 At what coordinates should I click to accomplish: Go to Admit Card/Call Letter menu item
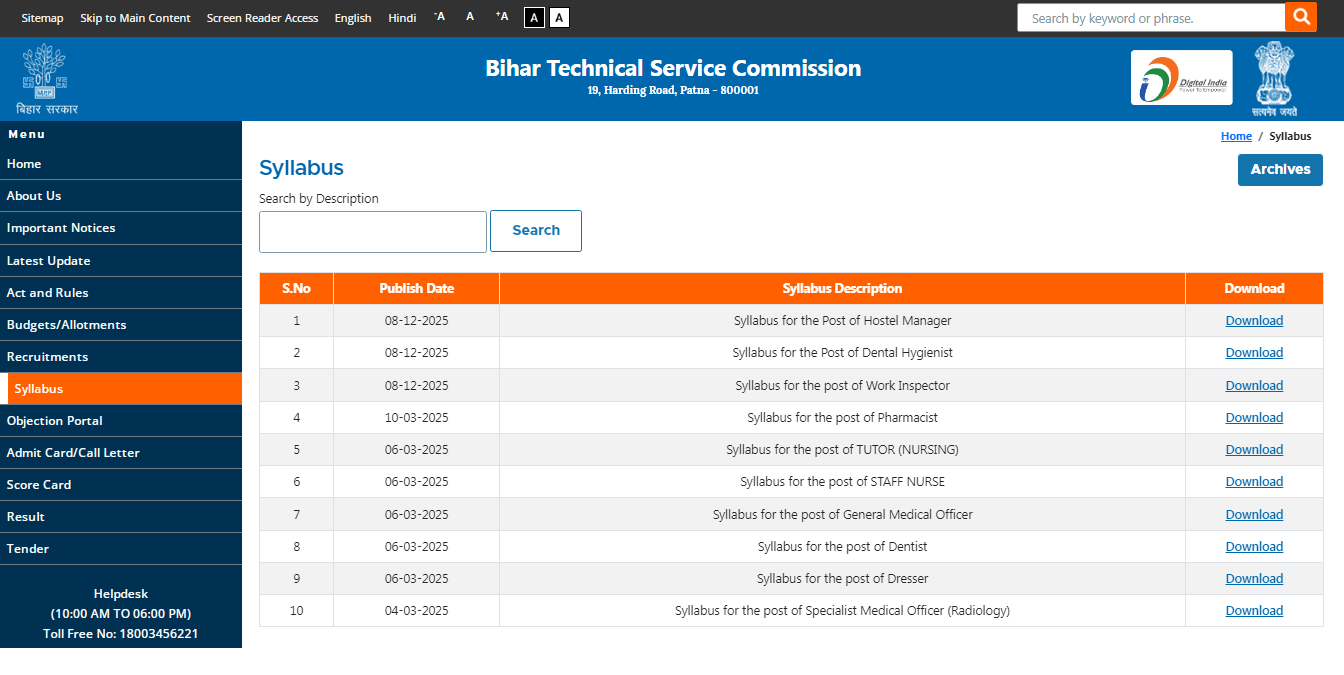[73, 453]
